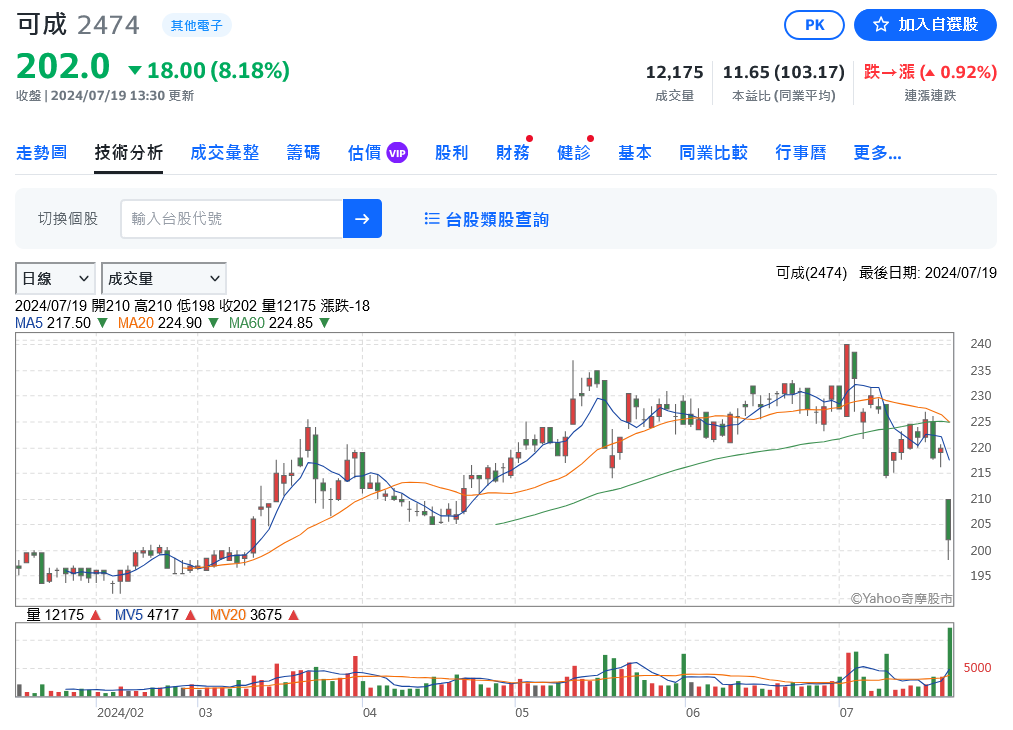Click the arrow search submit button

(362, 219)
